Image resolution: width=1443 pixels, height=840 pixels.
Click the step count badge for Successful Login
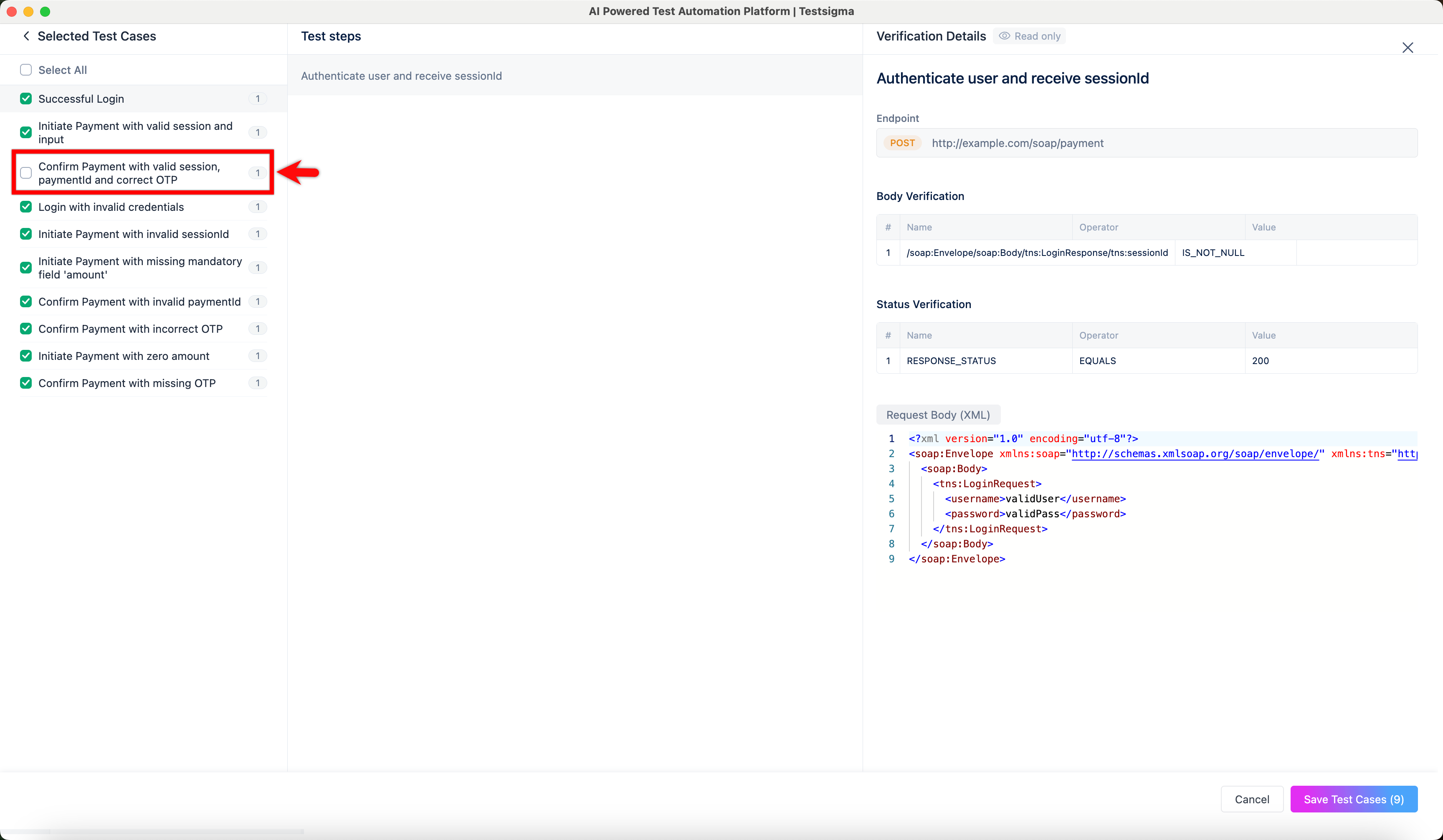(258, 99)
